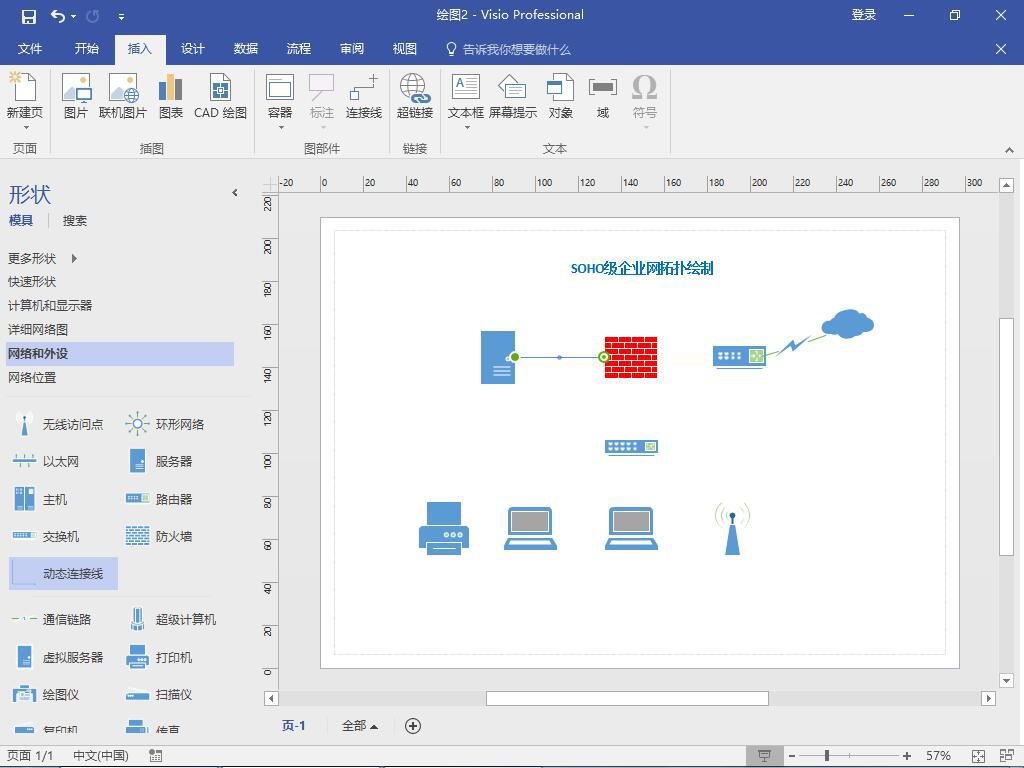Click the CAD 绘图 insert icon

coord(220,97)
